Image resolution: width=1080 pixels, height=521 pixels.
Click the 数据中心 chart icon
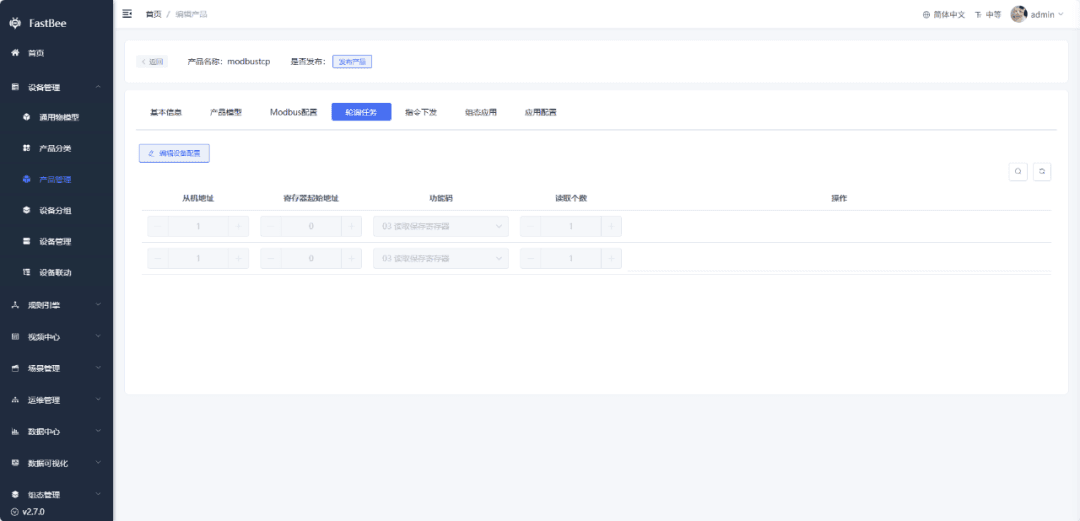(15, 431)
